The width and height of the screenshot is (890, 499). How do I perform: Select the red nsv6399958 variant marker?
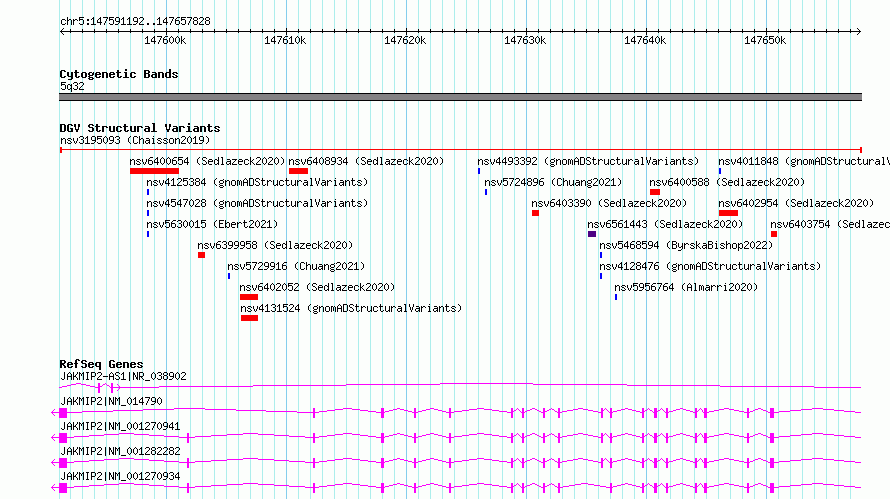point(201,255)
